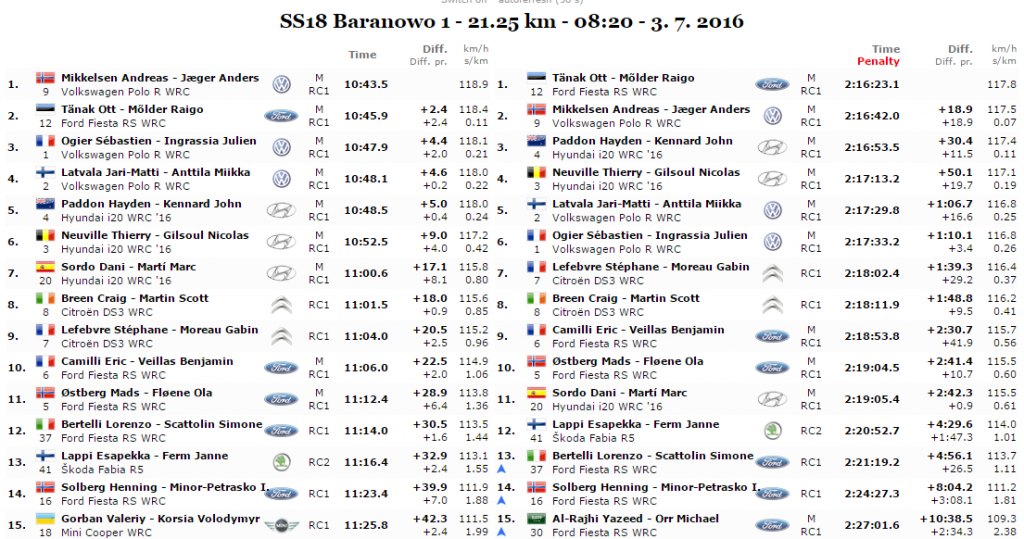Click the Mini logo beside Gorban Valeriy
Viewport: 1024px width, 539px height.
(281, 525)
